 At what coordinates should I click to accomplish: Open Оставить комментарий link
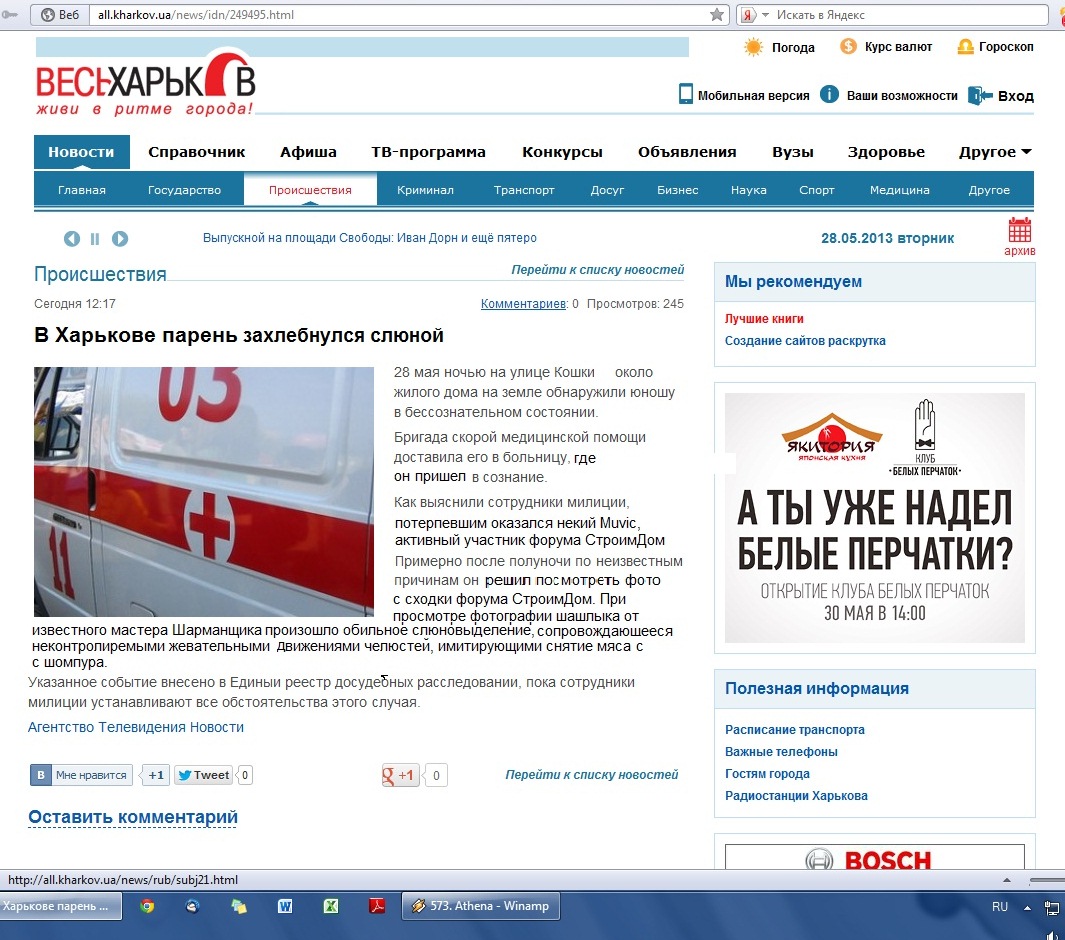[x=133, y=817]
